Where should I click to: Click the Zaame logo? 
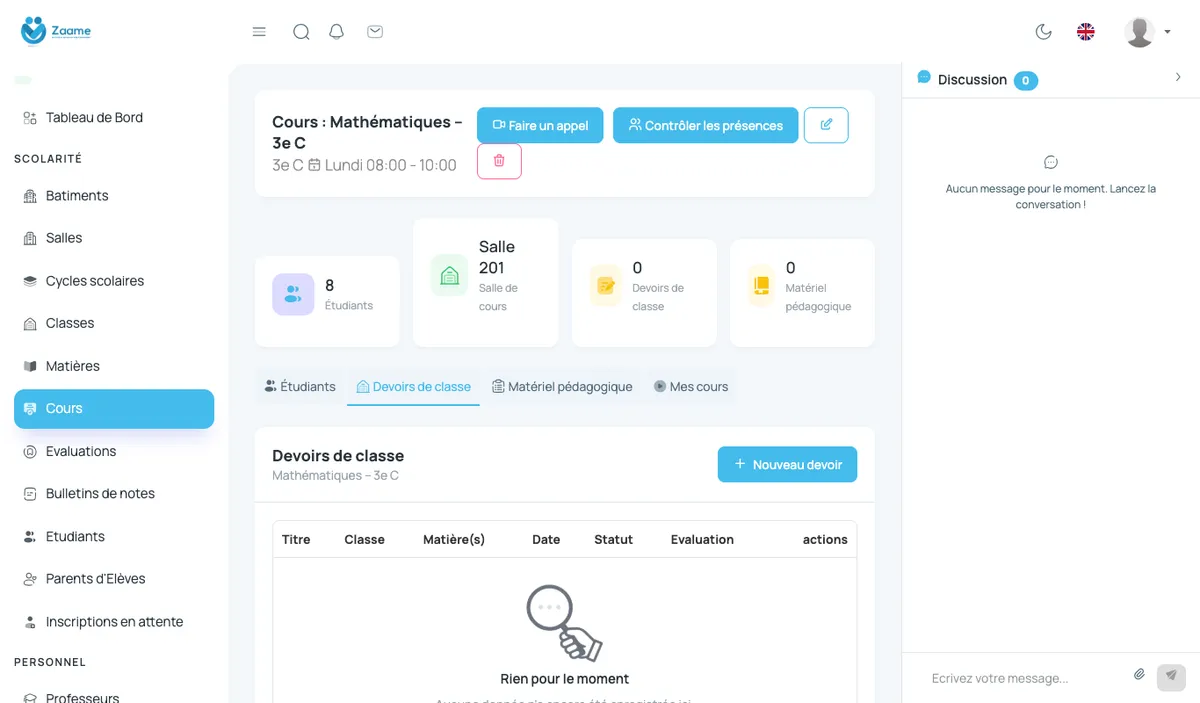[x=56, y=31]
